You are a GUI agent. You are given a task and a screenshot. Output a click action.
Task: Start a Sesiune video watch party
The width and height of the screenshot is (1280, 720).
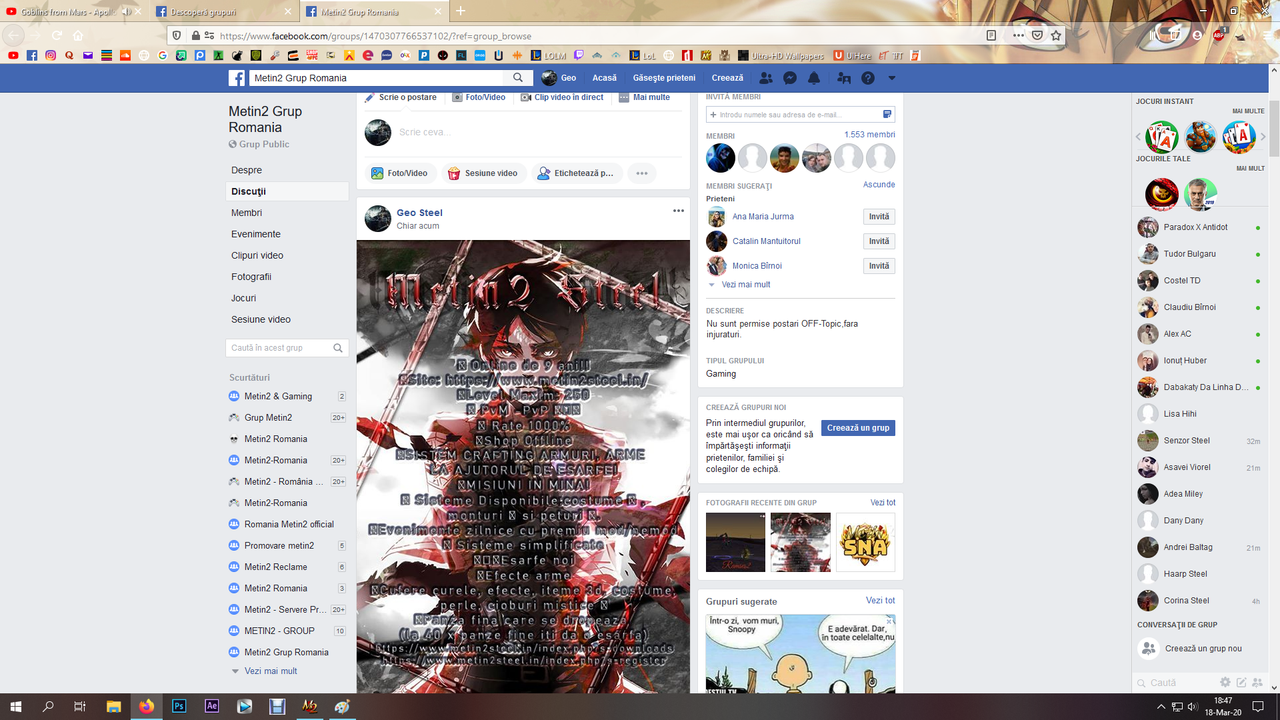pos(483,173)
